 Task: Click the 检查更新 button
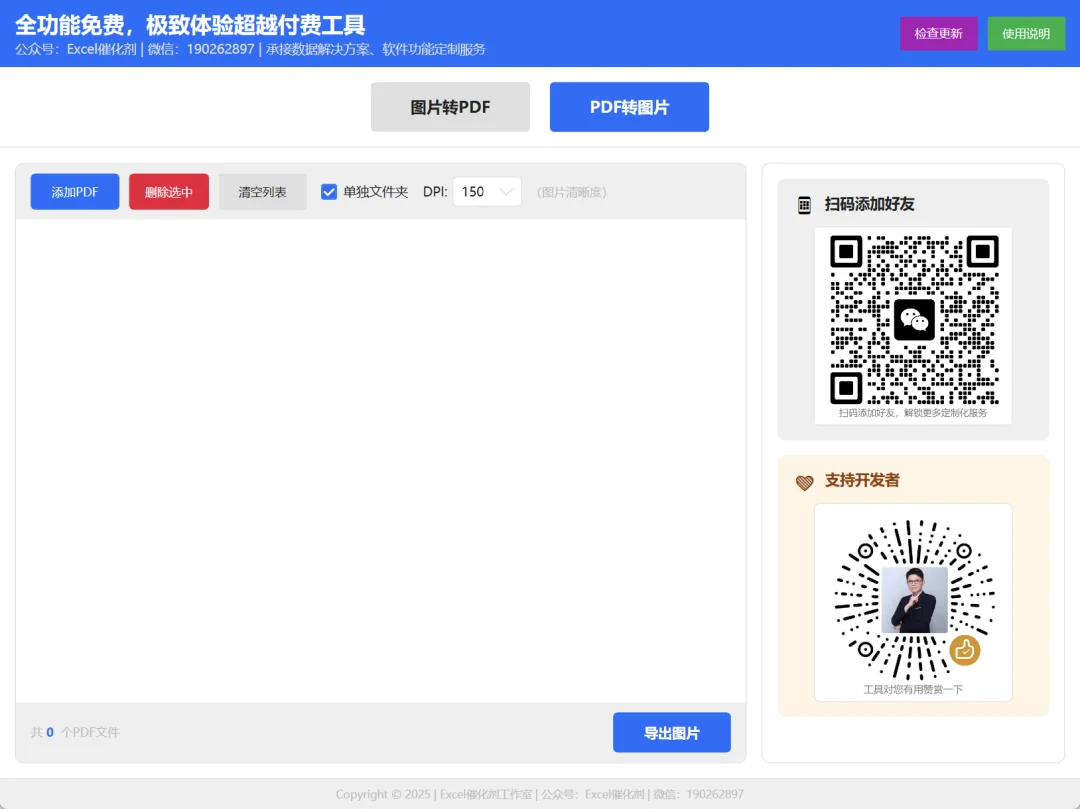click(x=938, y=34)
